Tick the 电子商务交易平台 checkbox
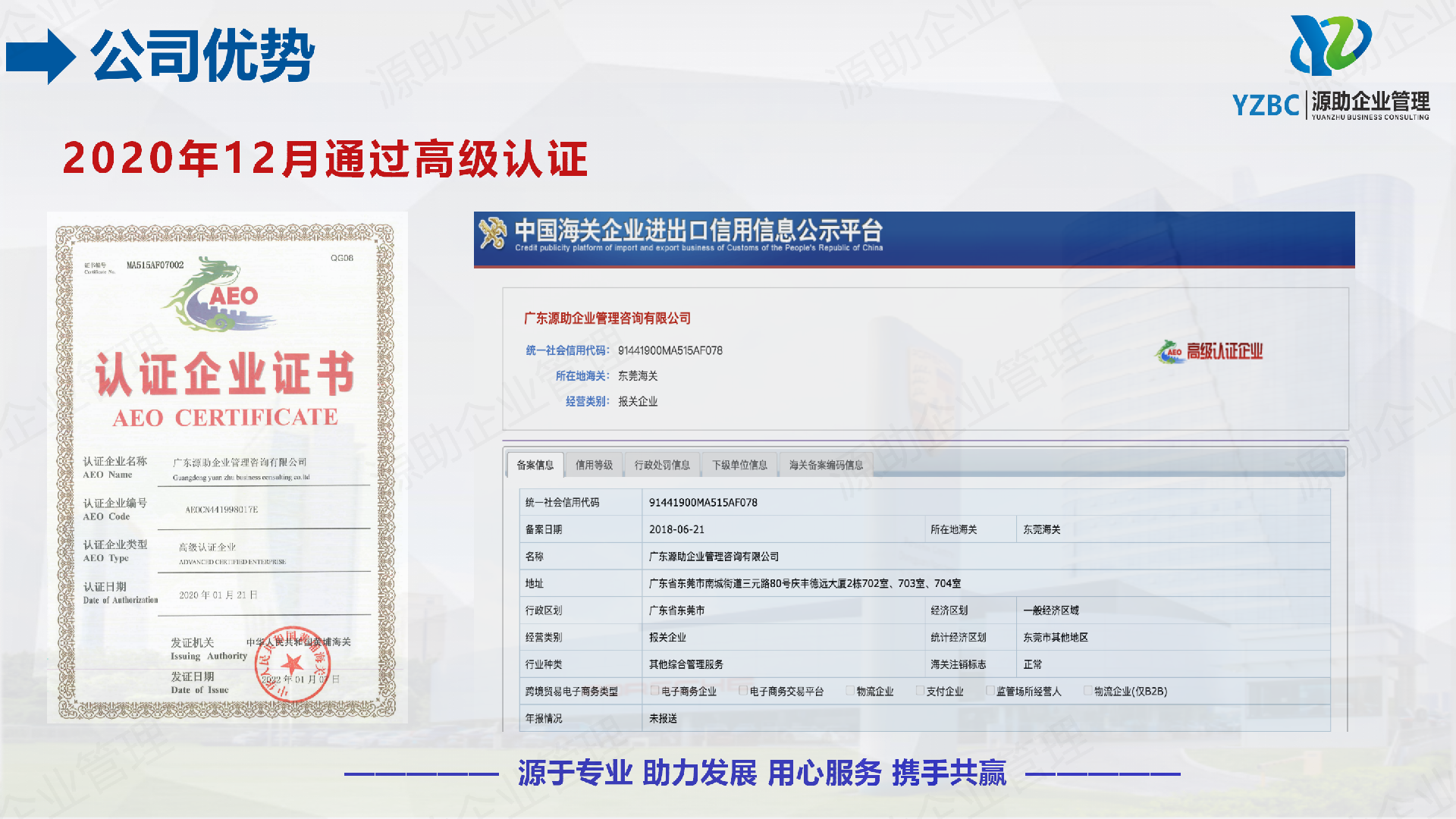Image resolution: width=1456 pixels, height=819 pixels. tap(744, 691)
